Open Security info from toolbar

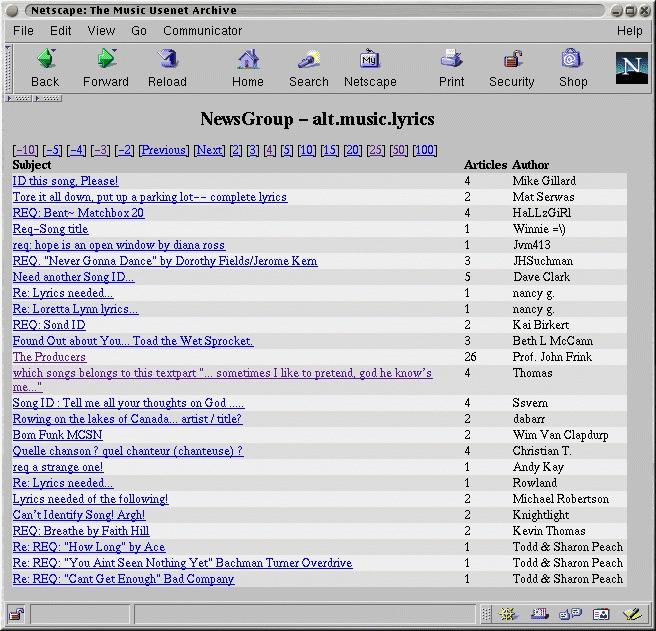click(511, 68)
